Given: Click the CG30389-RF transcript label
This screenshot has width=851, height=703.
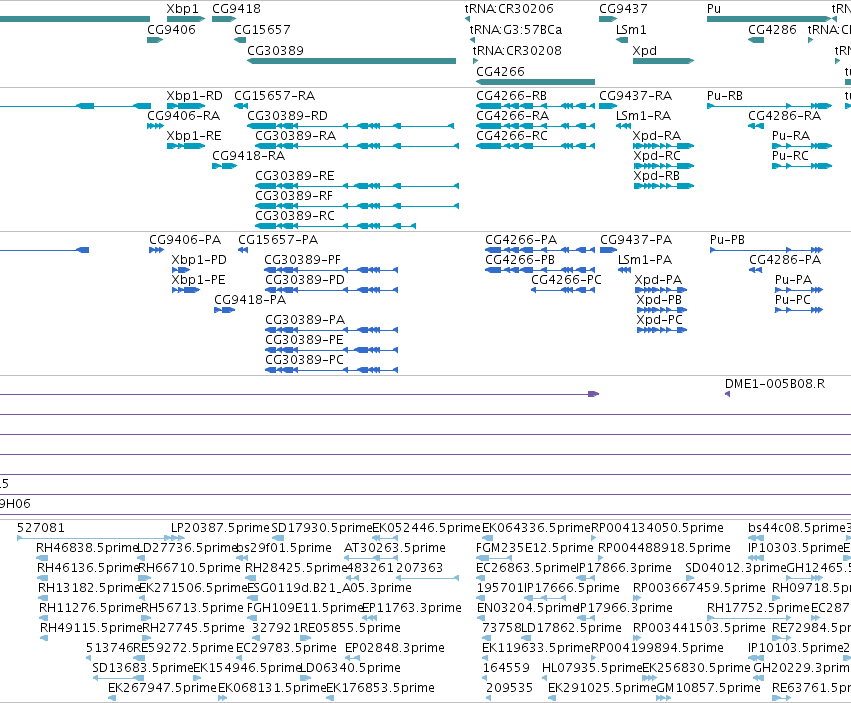Looking at the screenshot, I should pos(294,195).
